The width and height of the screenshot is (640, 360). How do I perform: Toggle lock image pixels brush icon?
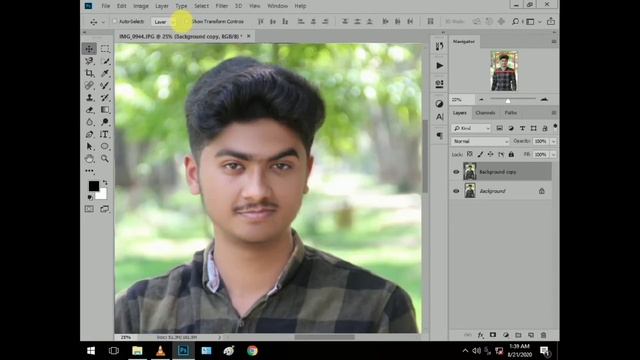480,154
